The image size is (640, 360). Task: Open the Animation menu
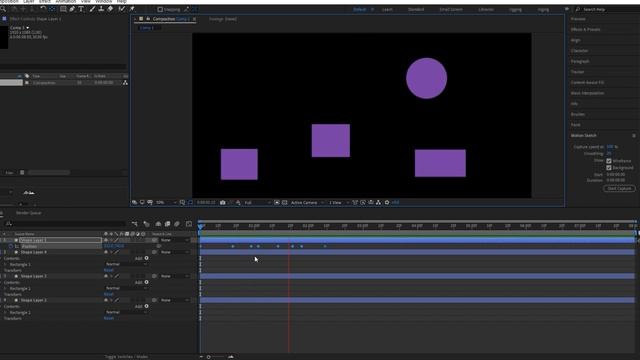65,2
